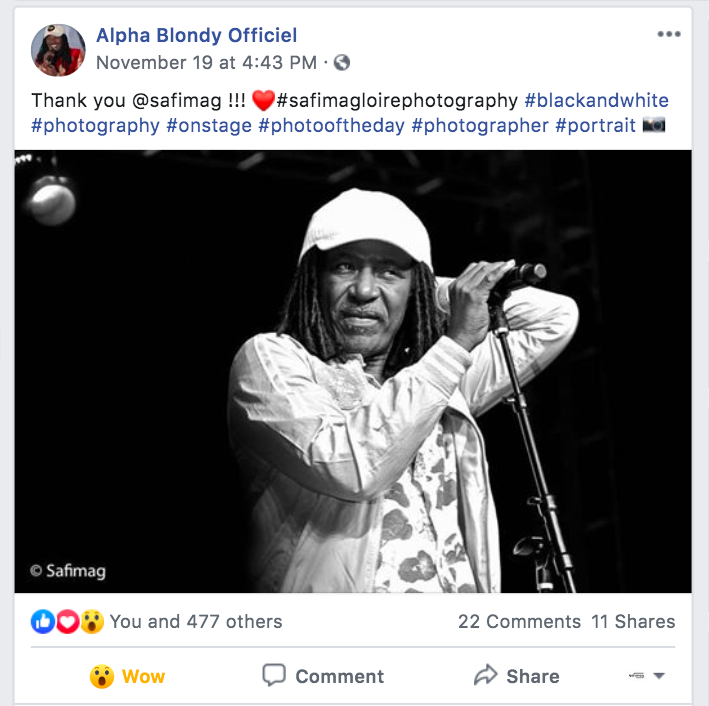Click the globe public audience icon
The height and width of the screenshot is (706, 709).
tap(342, 63)
